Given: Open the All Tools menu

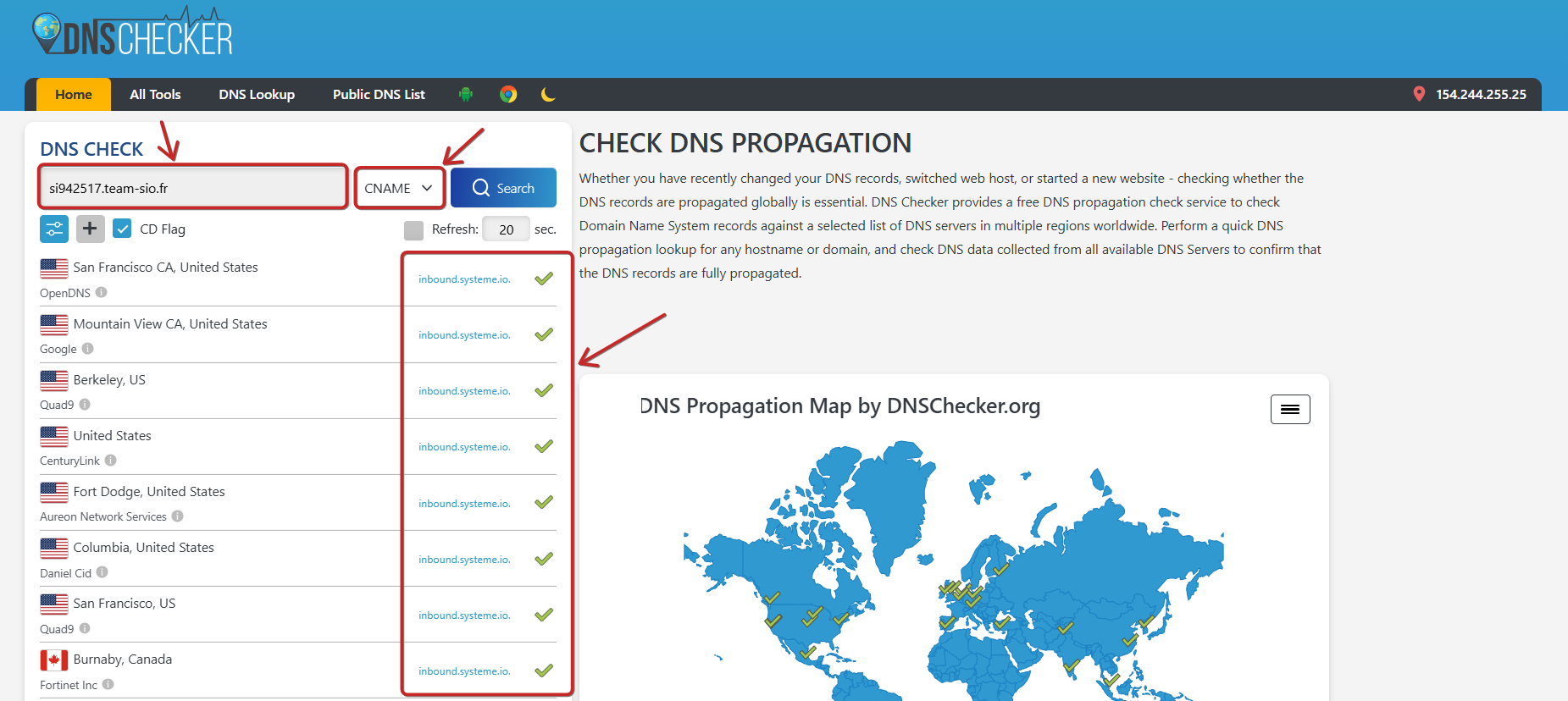Looking at the screenshot, I should click(155, 94).
